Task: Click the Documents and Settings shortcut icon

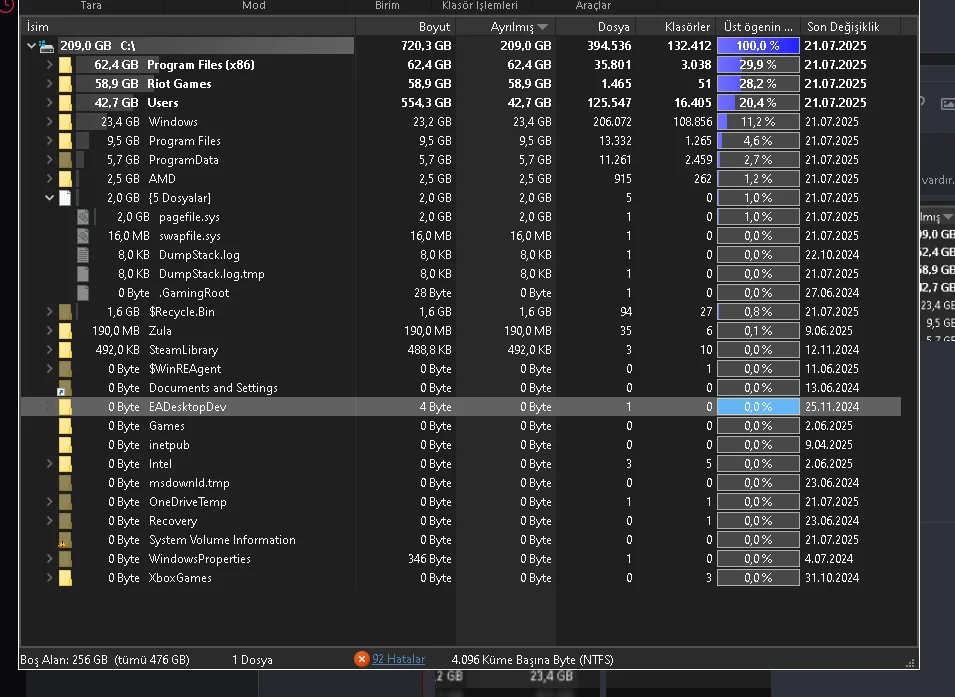Action: (x=64, y=388)
